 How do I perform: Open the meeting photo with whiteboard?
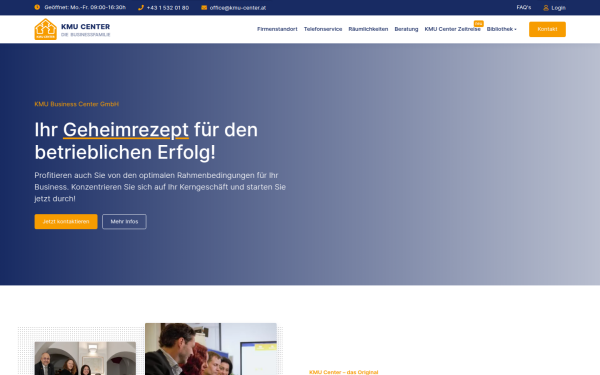[x=211, y=349]
